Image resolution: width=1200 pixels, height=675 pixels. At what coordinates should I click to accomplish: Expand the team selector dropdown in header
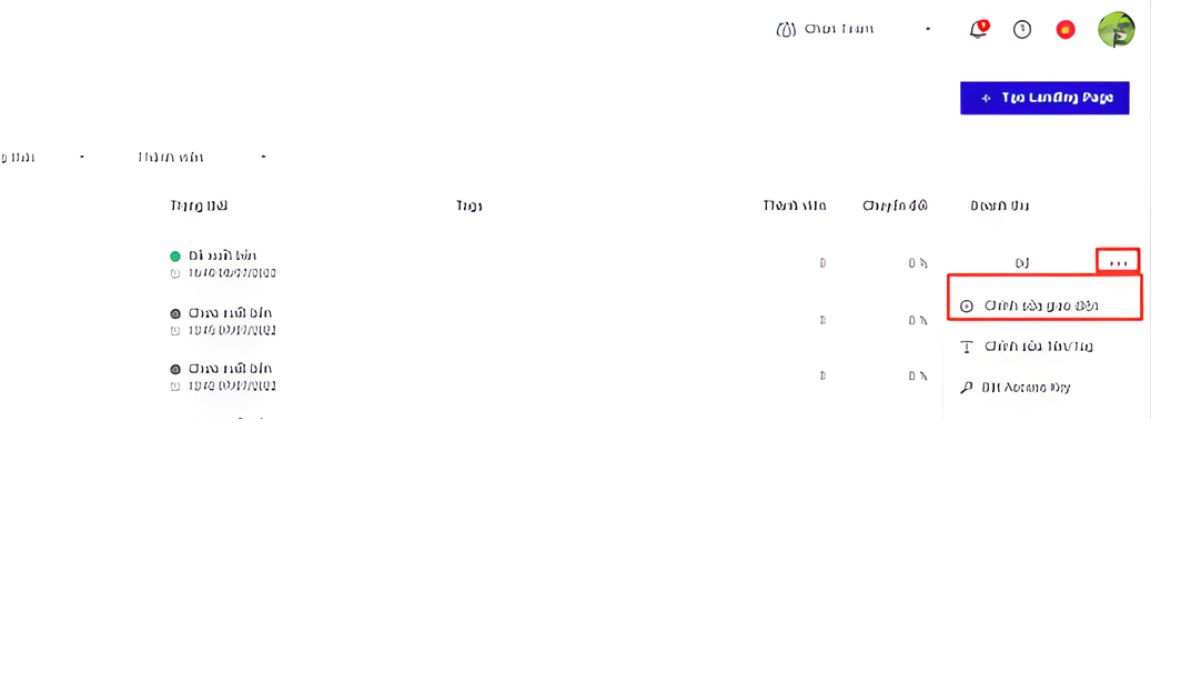[929, 30]
